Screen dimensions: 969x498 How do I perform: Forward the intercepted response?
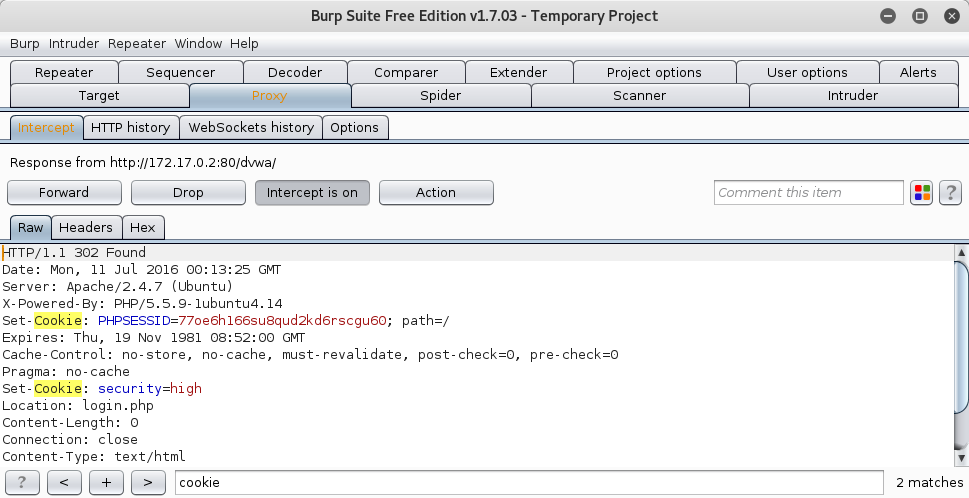[x=64, y=193]
